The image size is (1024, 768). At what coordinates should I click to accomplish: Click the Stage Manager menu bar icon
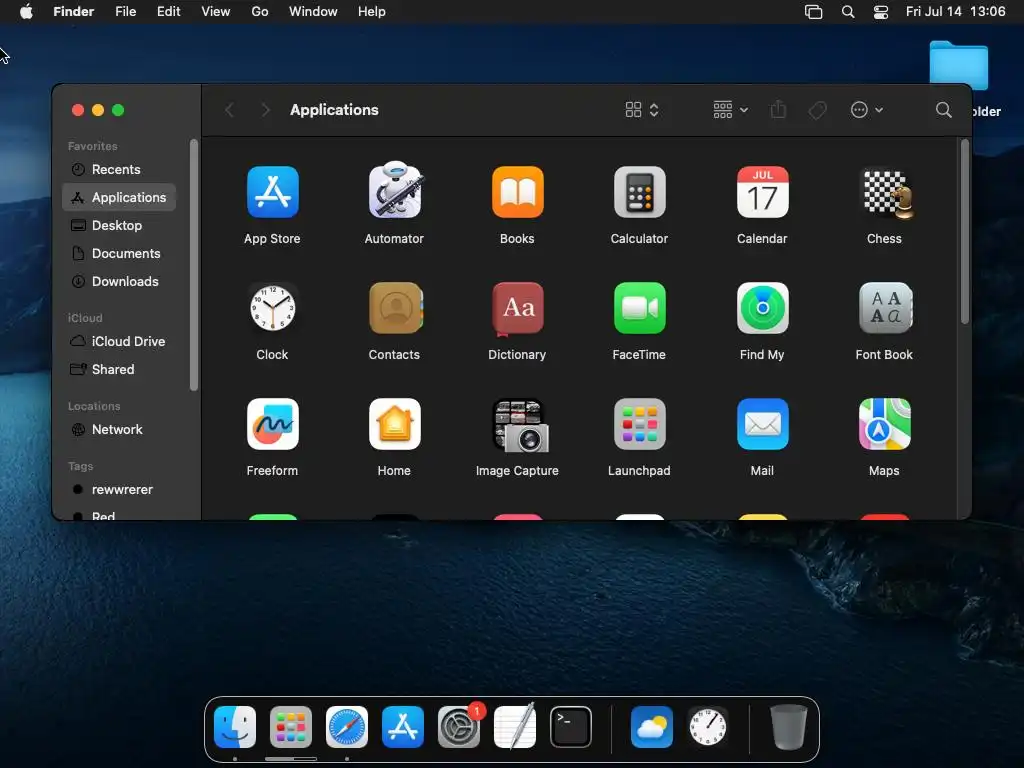click(x=813, y=12)
